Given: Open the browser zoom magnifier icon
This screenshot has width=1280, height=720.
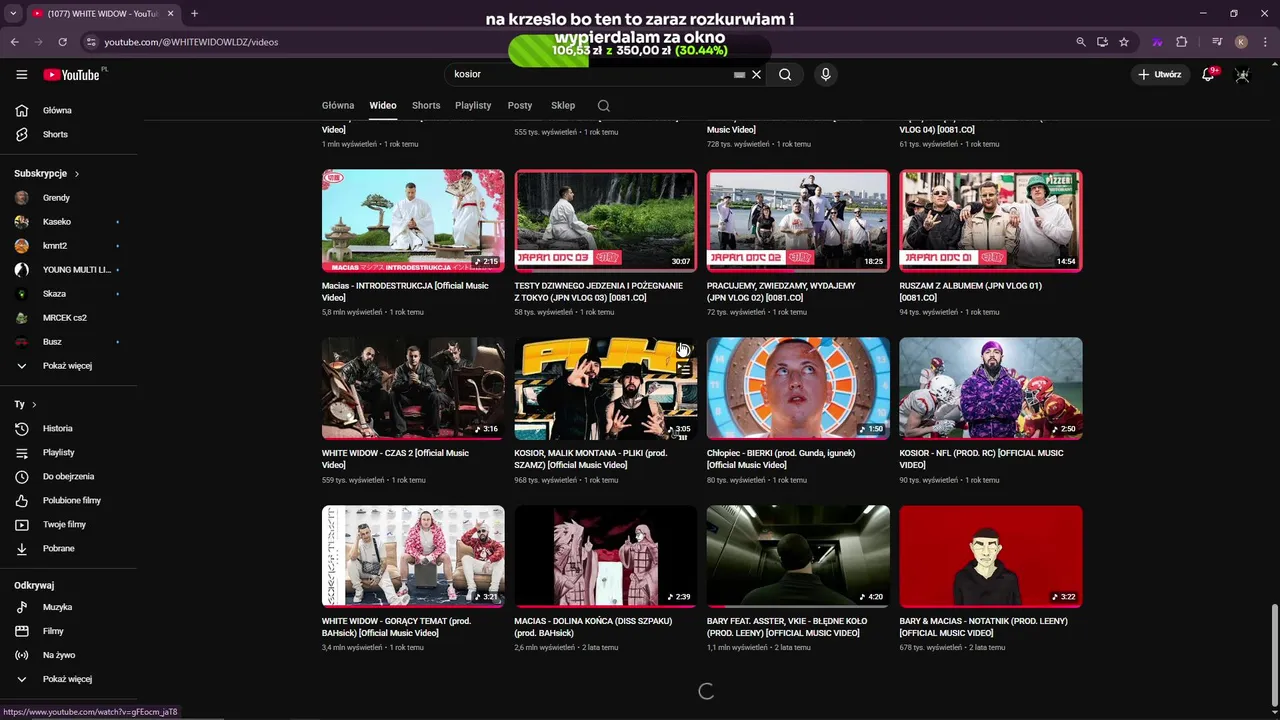Looking at the screenshot, I should pos(1080,42).
